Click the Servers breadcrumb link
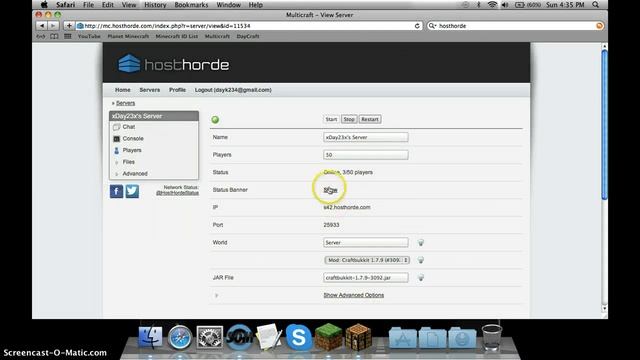 (125, 103)
